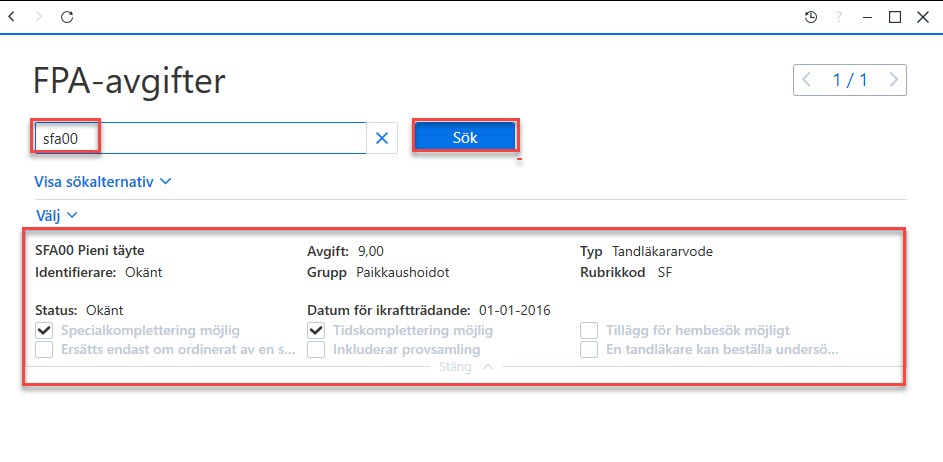Go to the next page in pager
Viewport: 943px width, 462px height.
(x=894, y=80)
